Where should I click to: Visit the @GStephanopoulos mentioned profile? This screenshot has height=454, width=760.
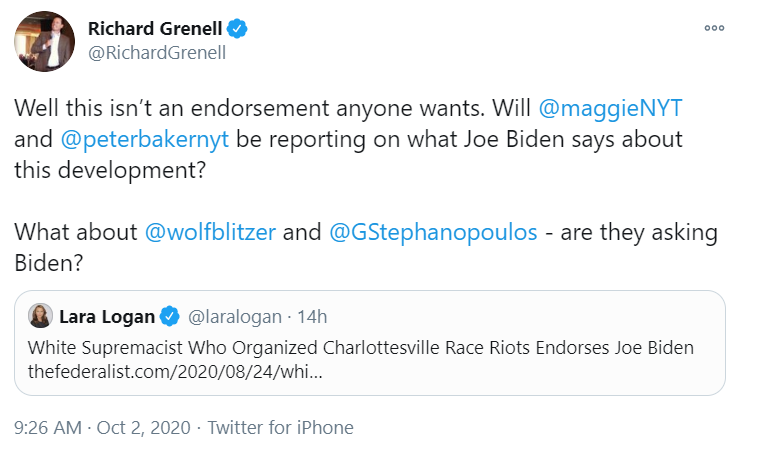pyautogui.click(x=433, y=233)
